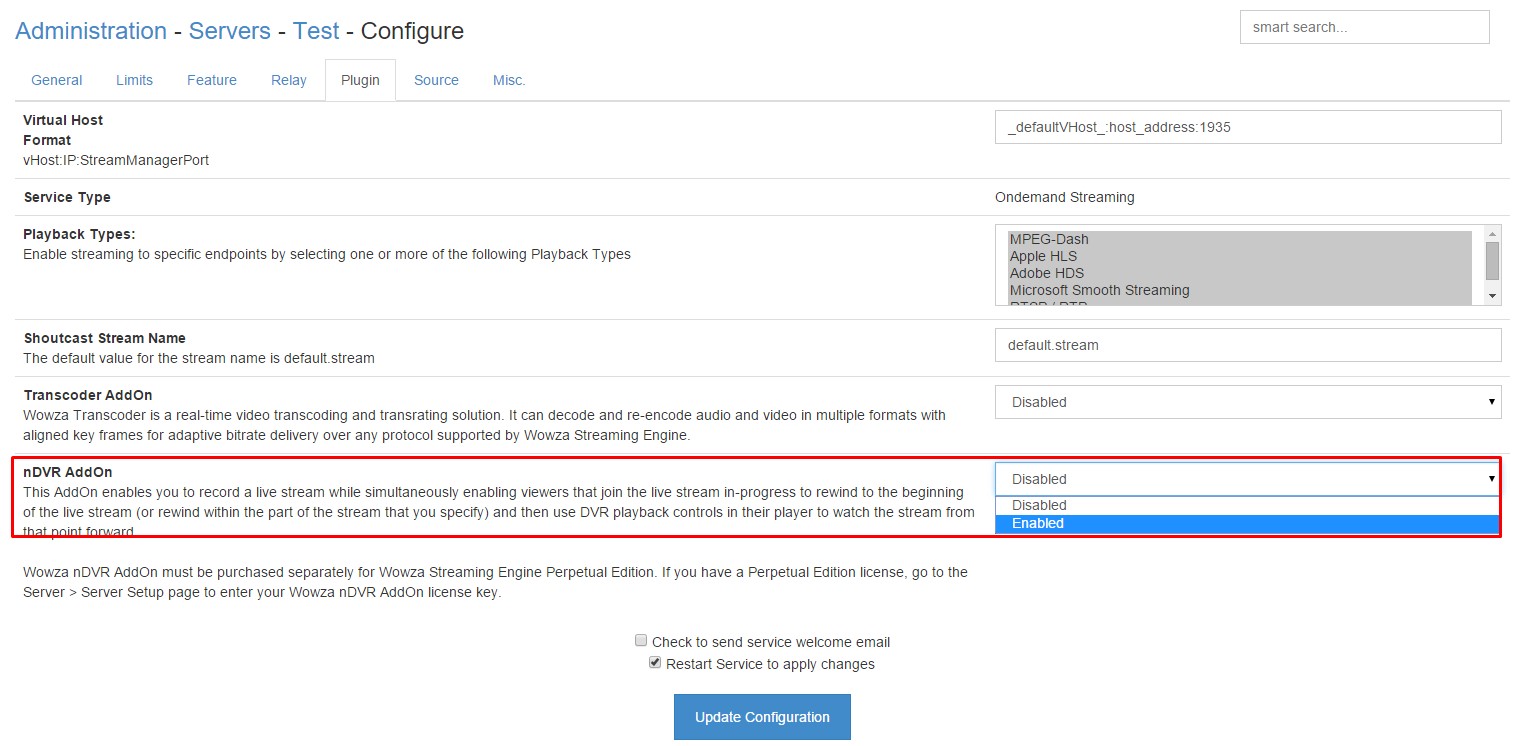Select Microsoft Smooth Streaming playback type

pyautogui.click(x=1239, y=290)
